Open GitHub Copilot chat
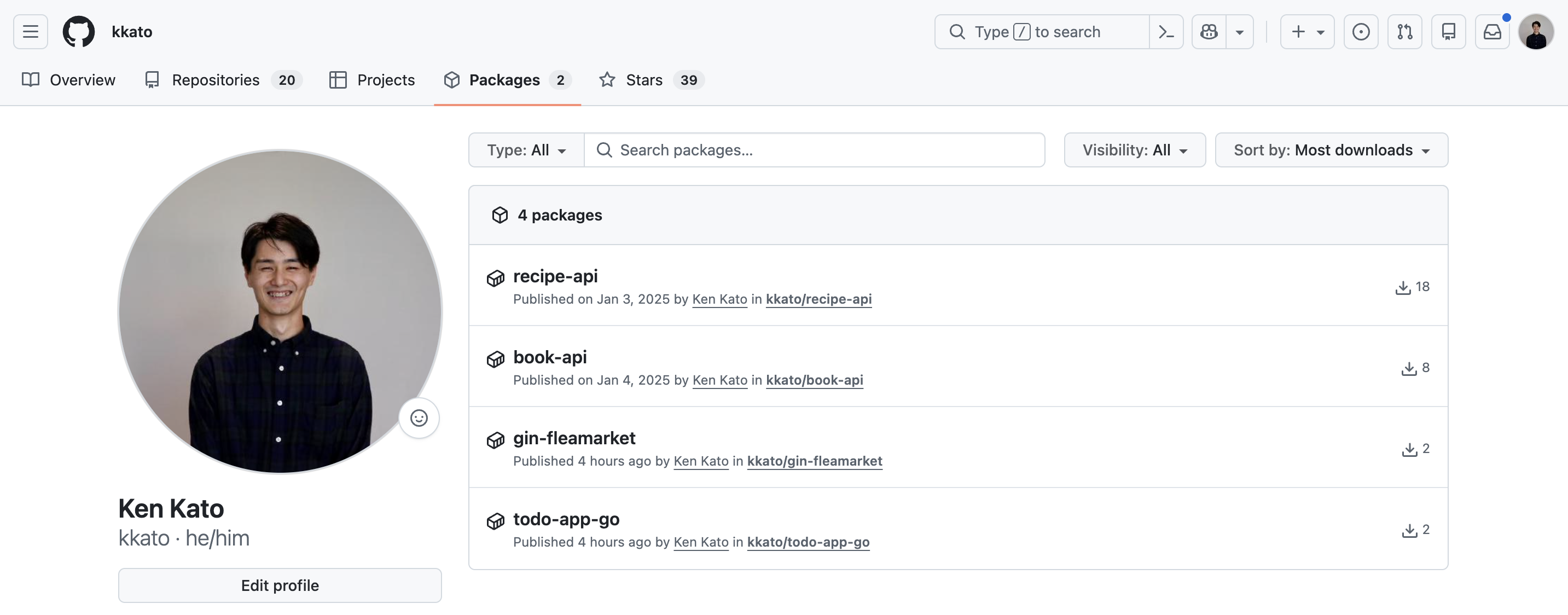This screenshot has height=615, width=1568. pyautogui.click(x=1208, y=31)
